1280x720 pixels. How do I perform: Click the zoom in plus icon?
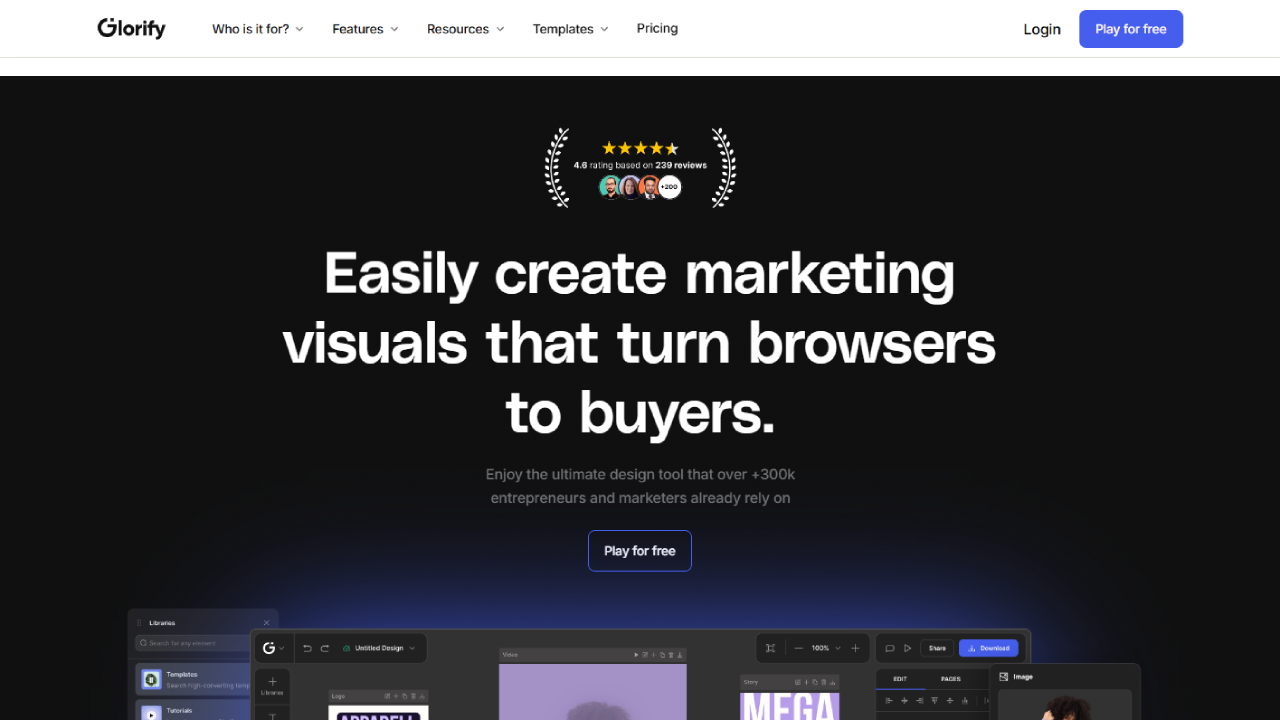pos(855,648)
